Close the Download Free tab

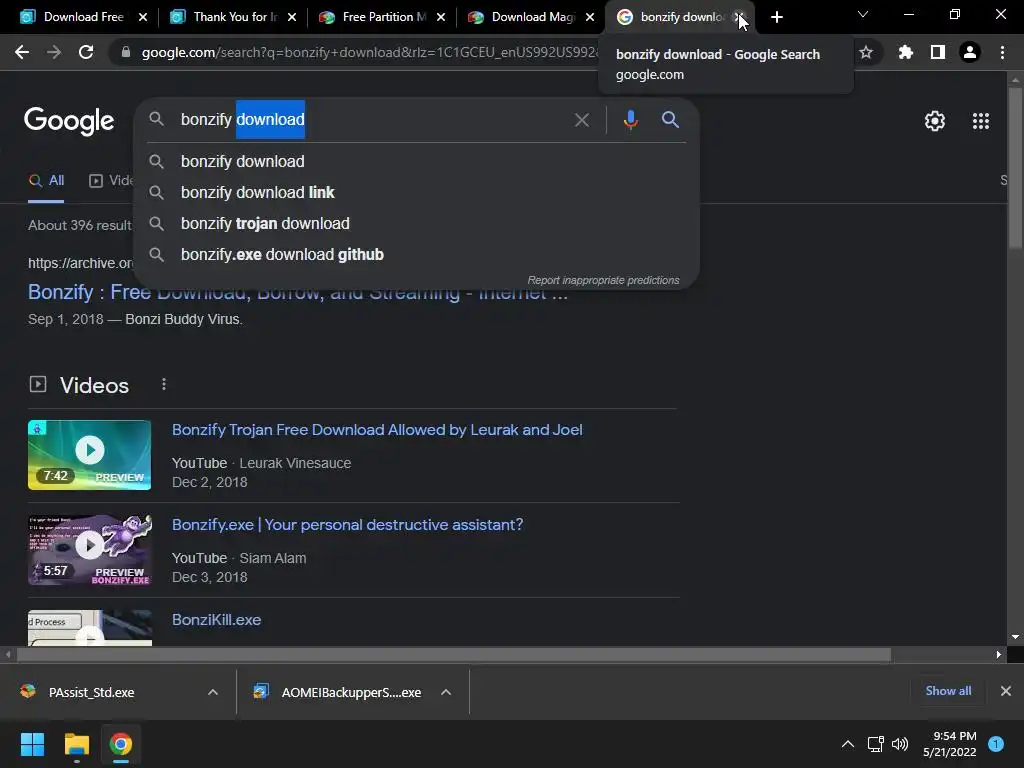(x=143, y=18)
